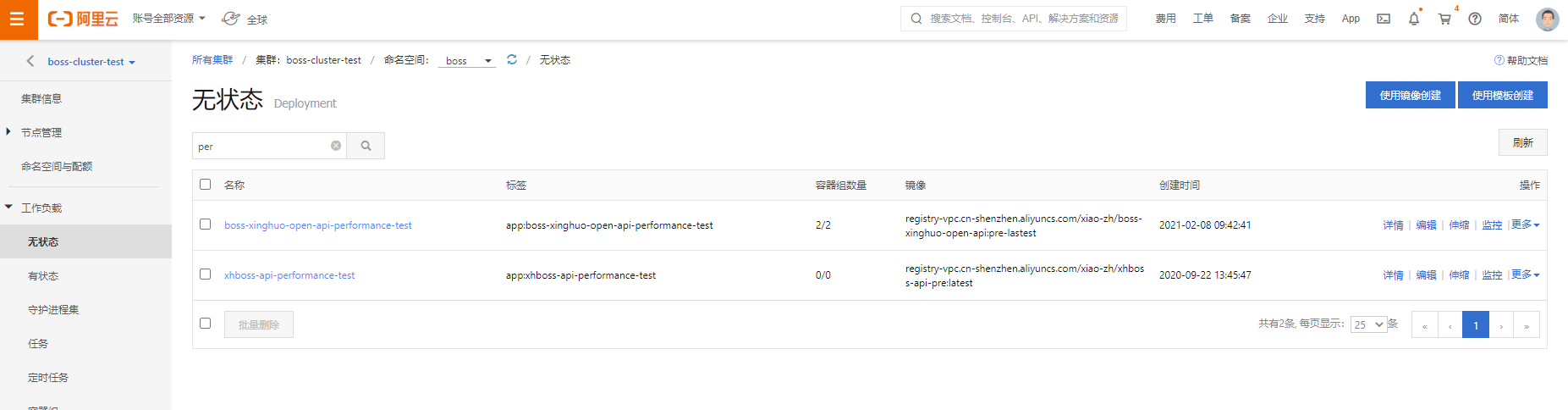1568x410 pixels.
Task: Open the 账号全部资源 dropdown
Action: (x=168, y=18)
